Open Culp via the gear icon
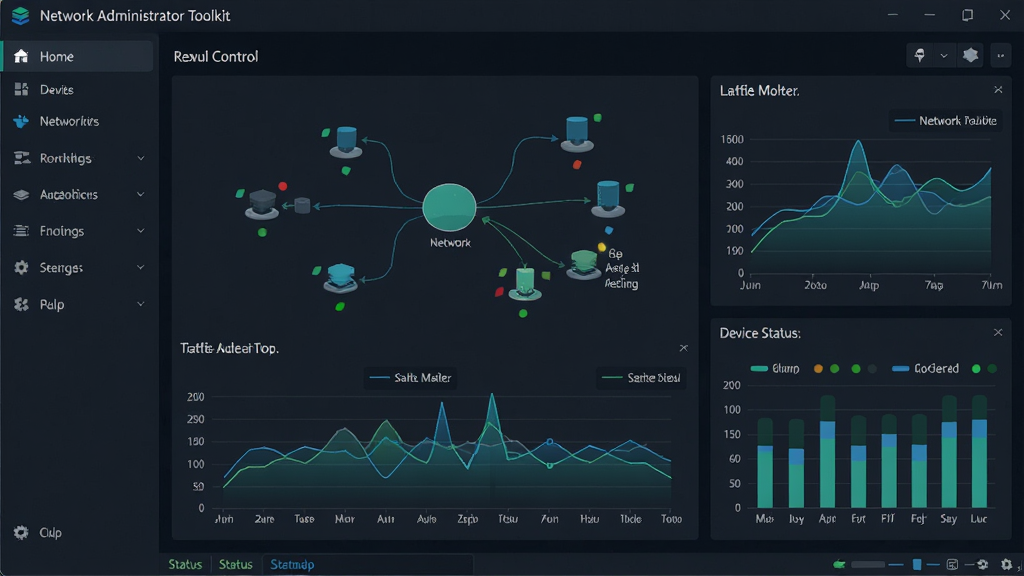The width and height of the screenshot is (1024, 576). [x=22, y=532]
